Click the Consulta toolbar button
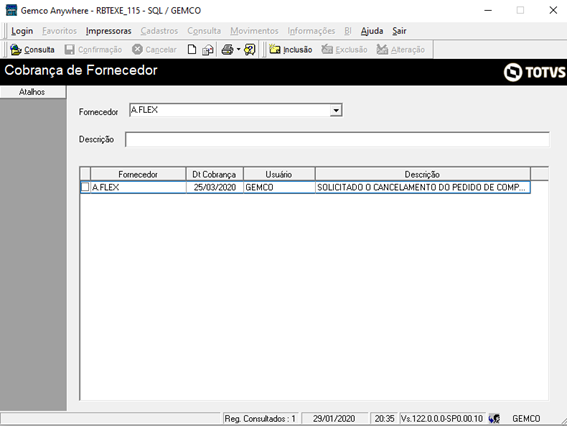 (32, 50)
